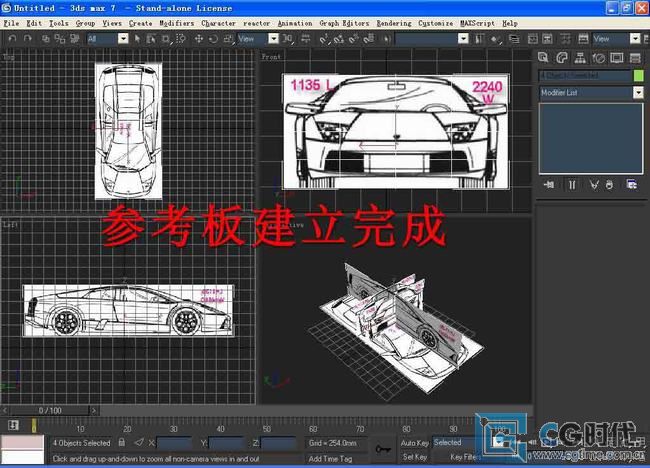Click frame 50 on the timeline

pyautogui.click(x=267, y=429)
